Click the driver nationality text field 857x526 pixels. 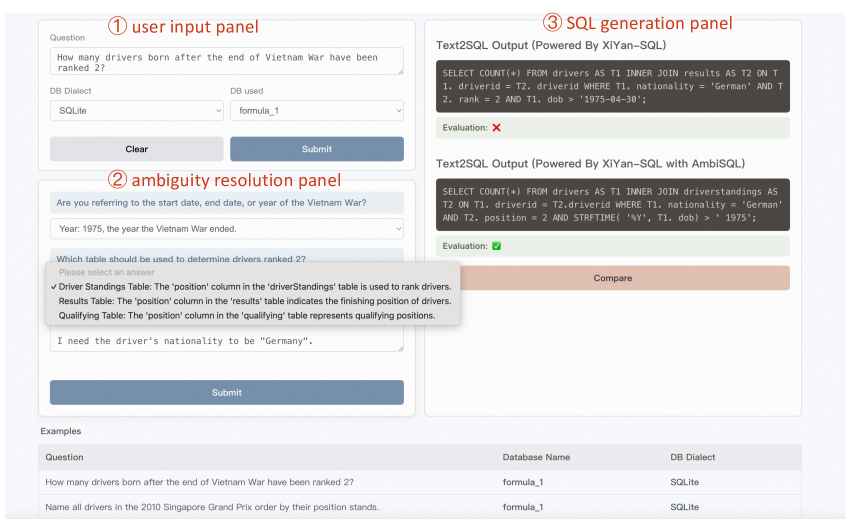[226, 341]
